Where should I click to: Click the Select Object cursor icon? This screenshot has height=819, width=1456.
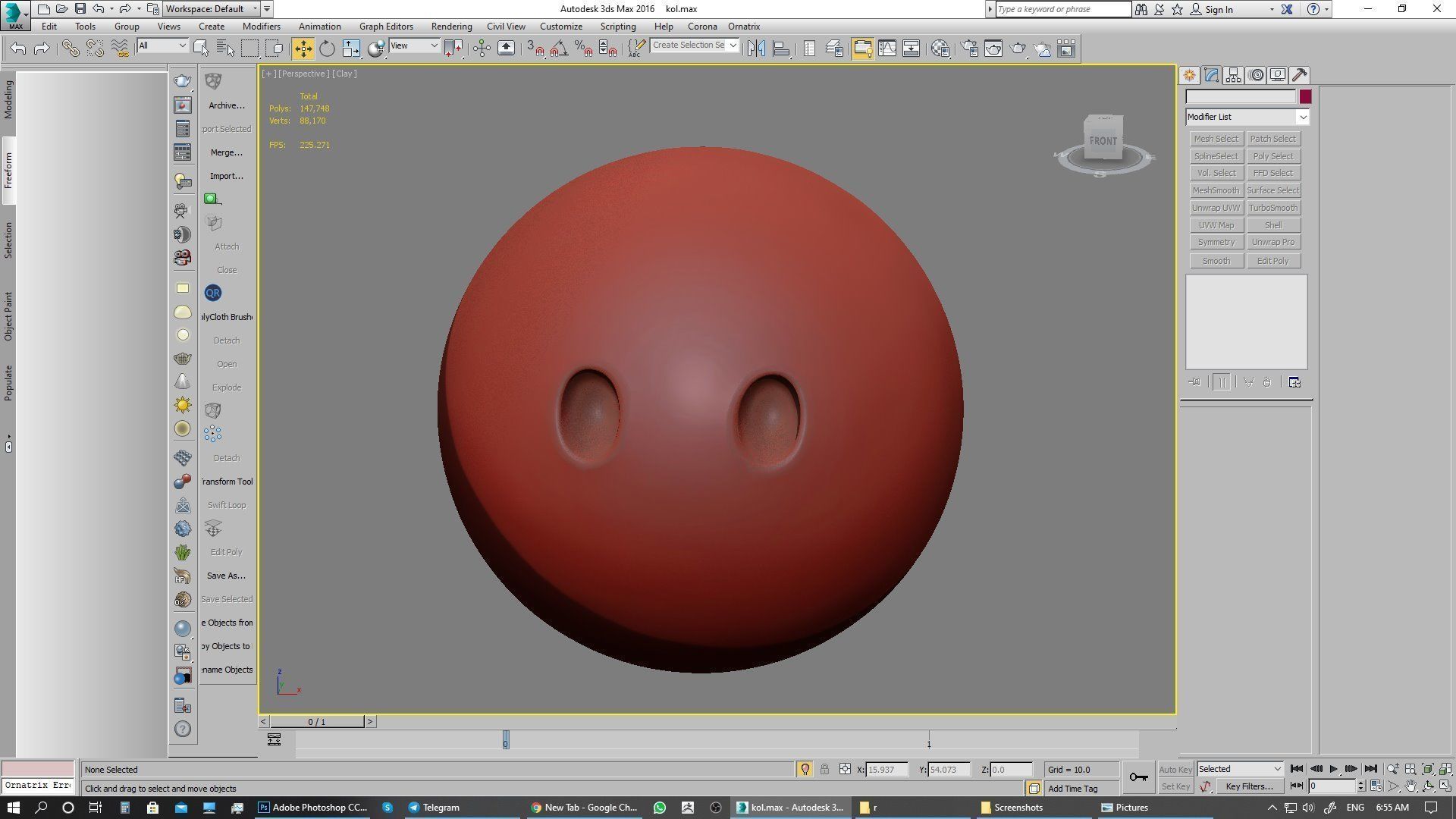[x=201, y=49]
